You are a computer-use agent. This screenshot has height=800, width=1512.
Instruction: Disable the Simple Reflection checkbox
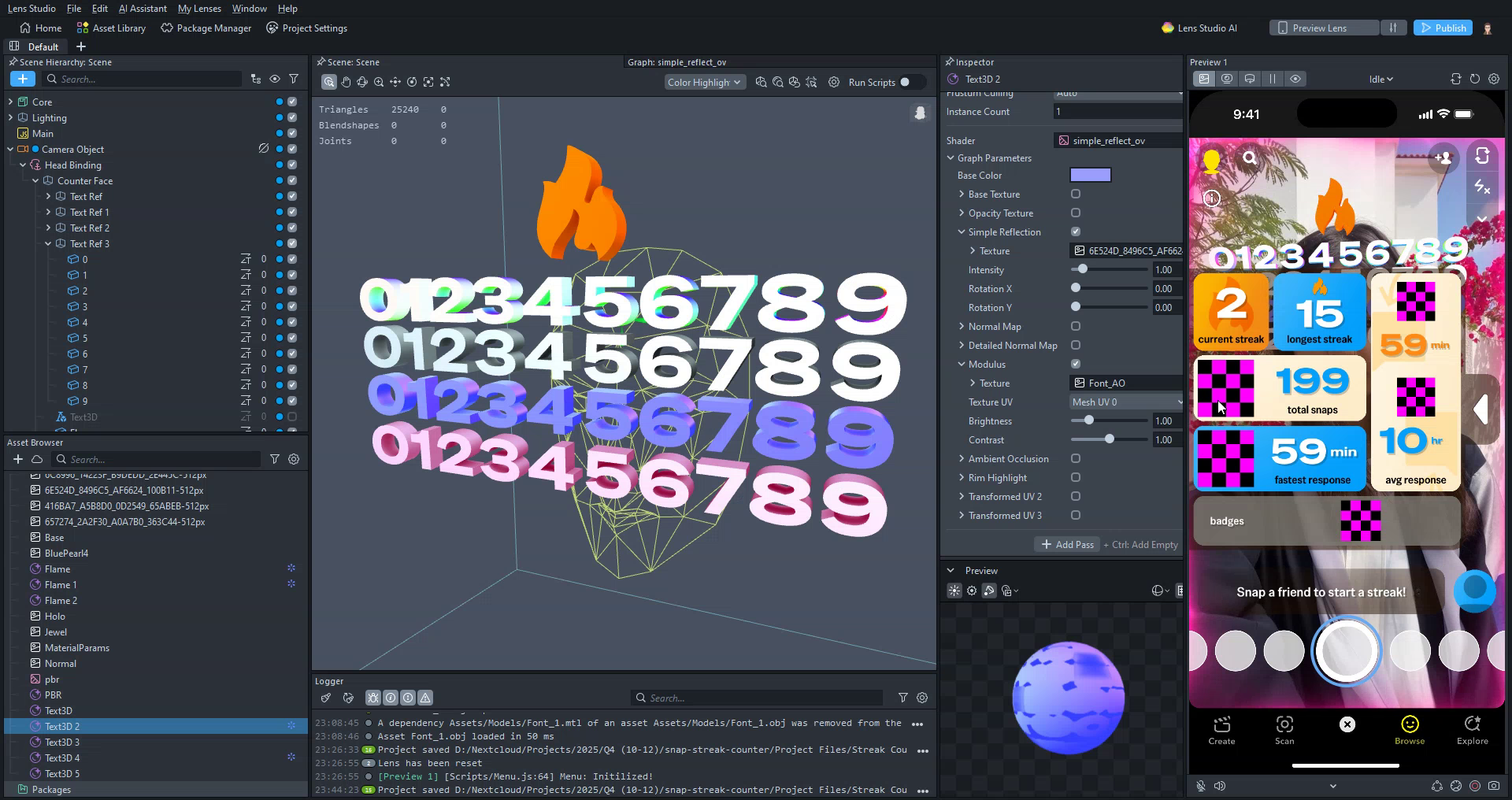tap(1076, 231)
